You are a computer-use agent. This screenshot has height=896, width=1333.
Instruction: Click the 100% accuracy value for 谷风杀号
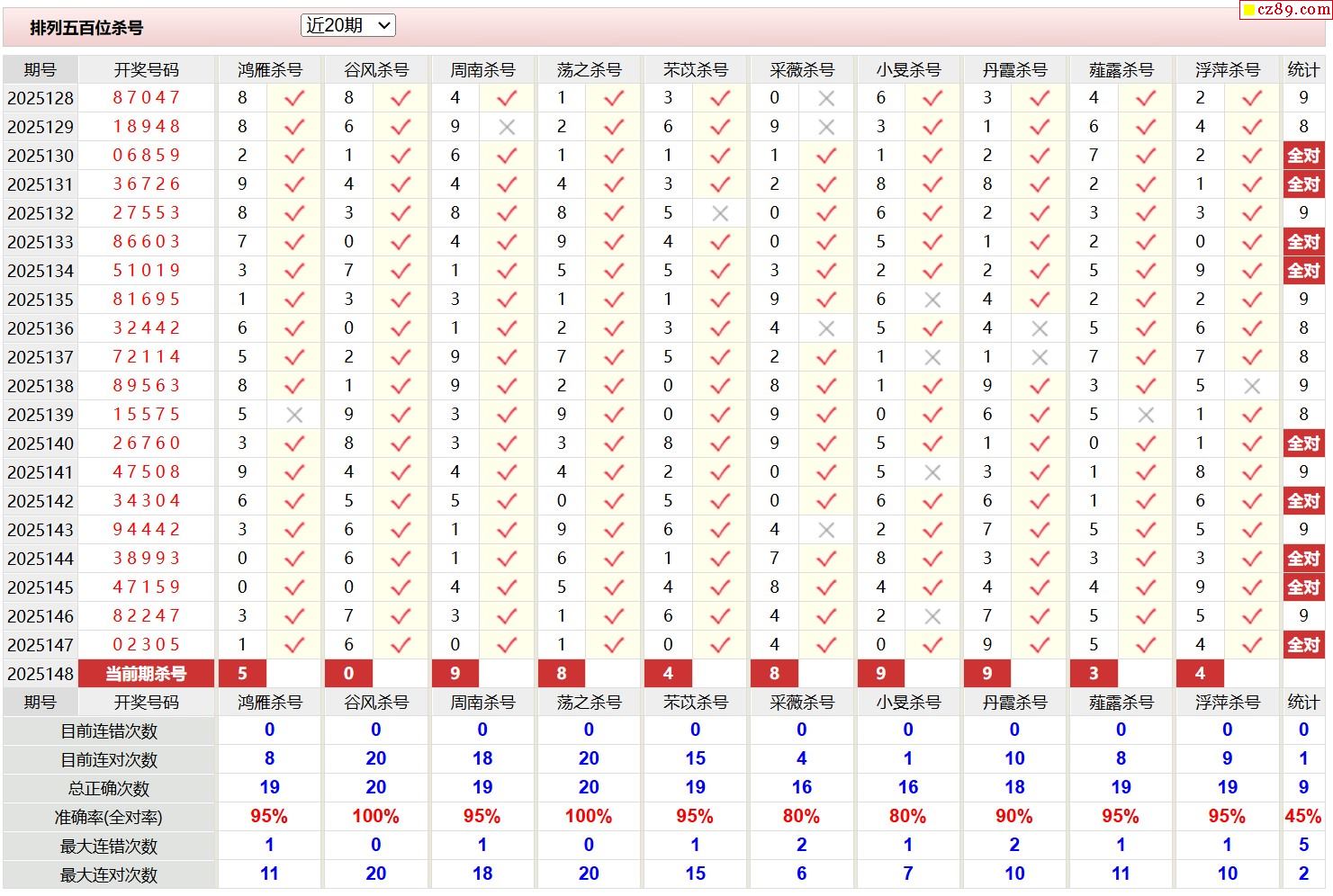(x=375, y=817)
